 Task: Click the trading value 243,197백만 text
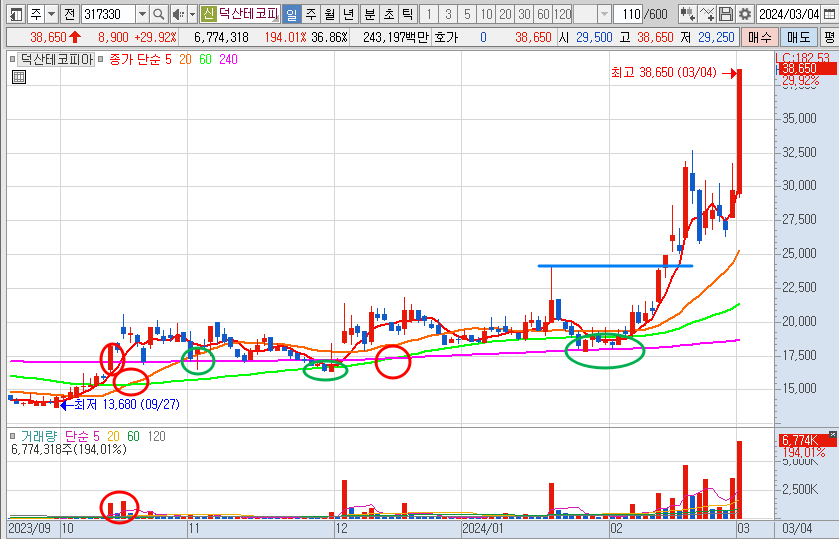point(395,37)
